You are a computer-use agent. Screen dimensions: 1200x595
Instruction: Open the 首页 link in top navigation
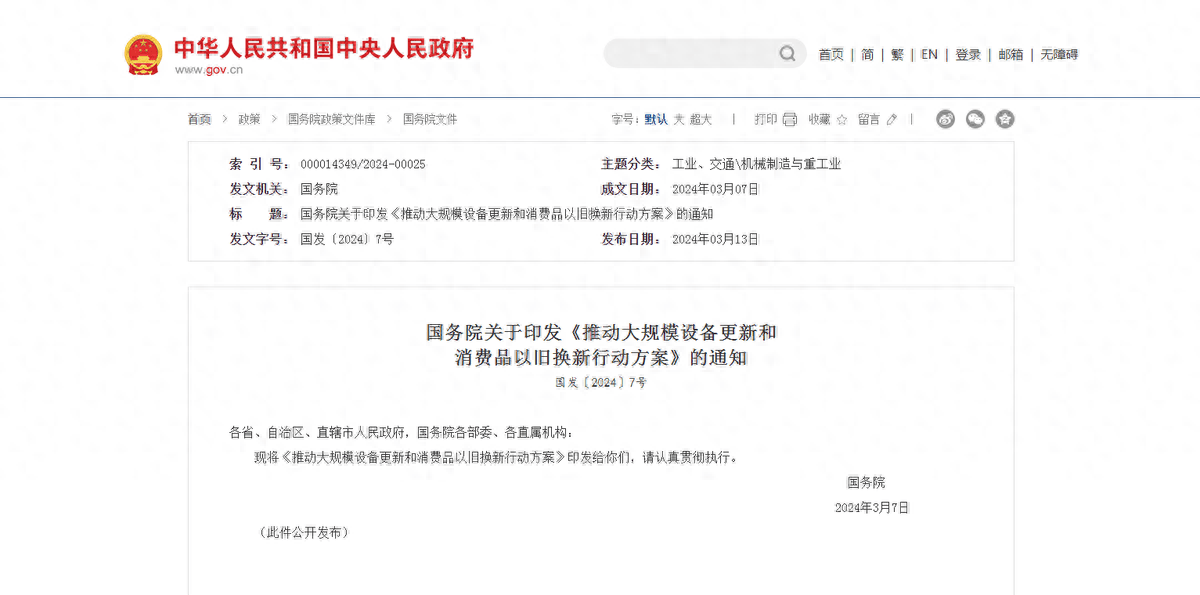click(831, 55)
